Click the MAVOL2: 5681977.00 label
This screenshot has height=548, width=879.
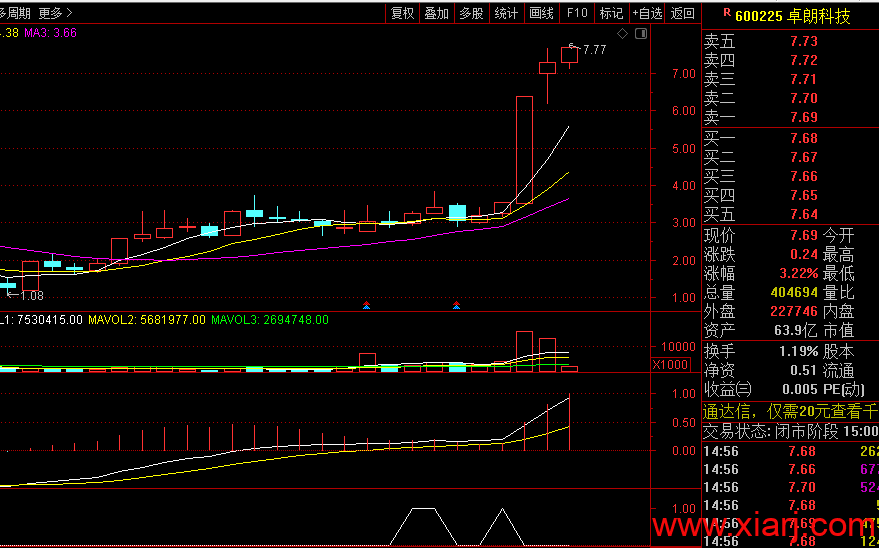[147, 320]
